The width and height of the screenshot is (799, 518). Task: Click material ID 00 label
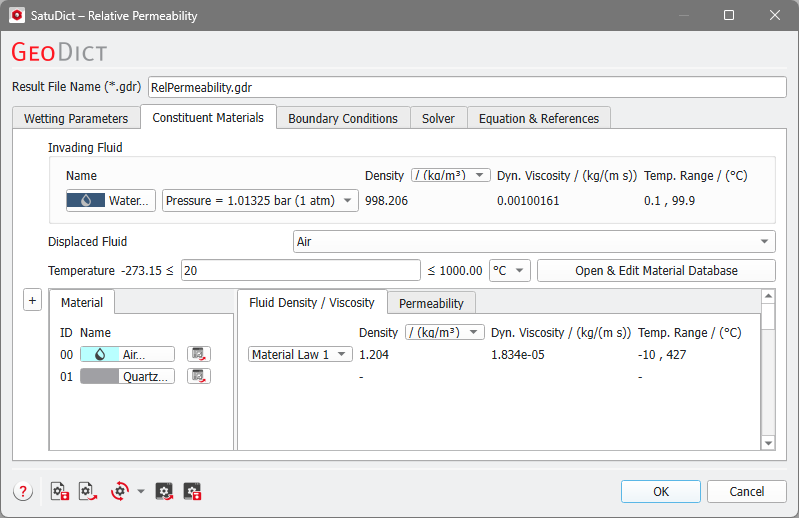pos(66,355)
